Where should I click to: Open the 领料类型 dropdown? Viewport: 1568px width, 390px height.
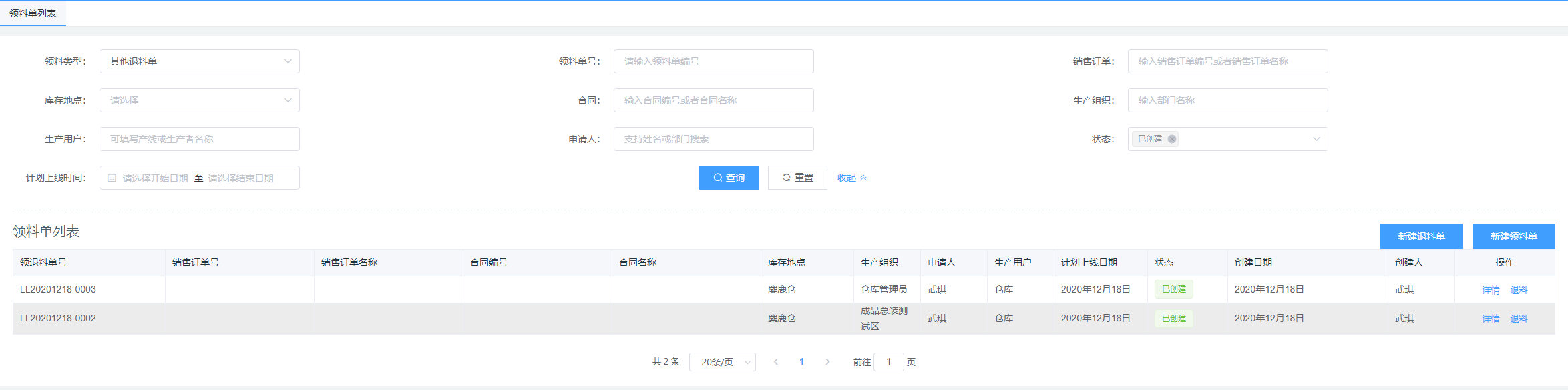(x=199, y=61)
